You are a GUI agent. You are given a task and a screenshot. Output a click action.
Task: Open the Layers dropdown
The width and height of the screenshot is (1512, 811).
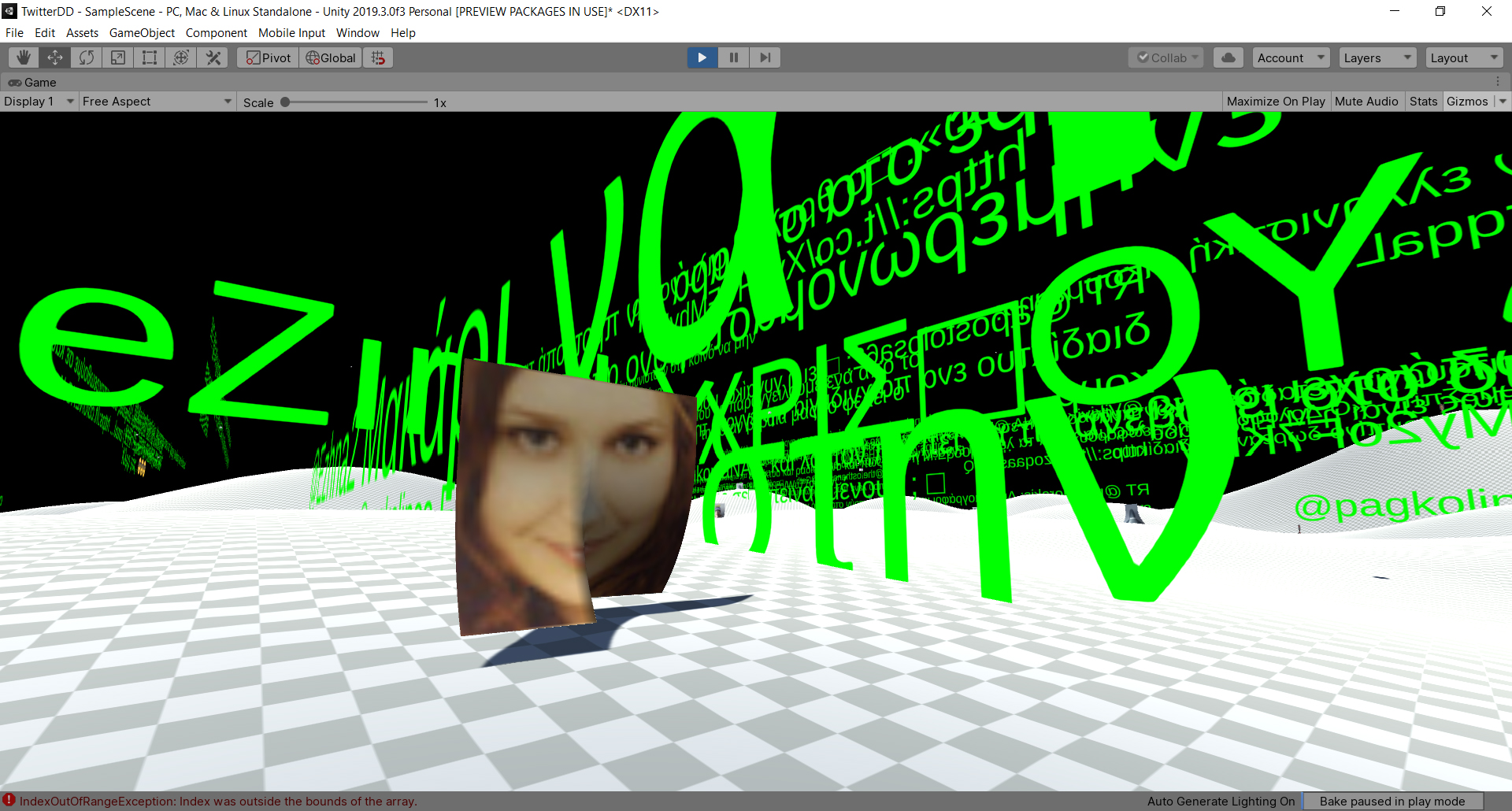(x=1377, y=57)
